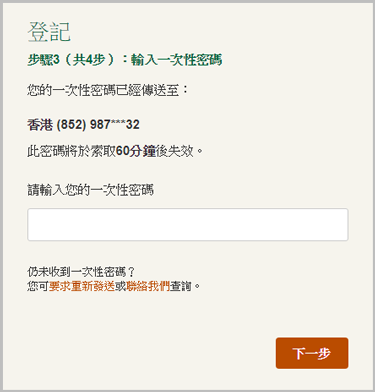Click the 您可 text before resend link
This screenshot has height=392, width=375.
tap(38, 286)
